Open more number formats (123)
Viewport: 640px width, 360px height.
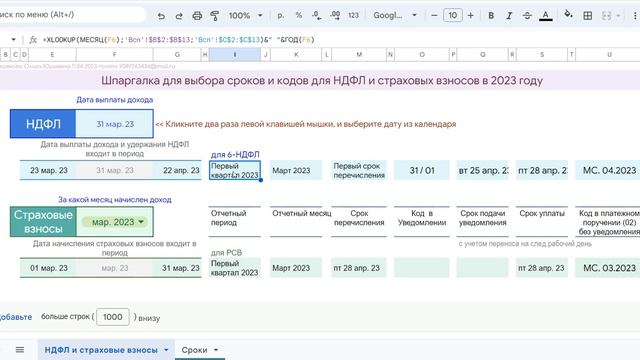(x=353, y=16)
